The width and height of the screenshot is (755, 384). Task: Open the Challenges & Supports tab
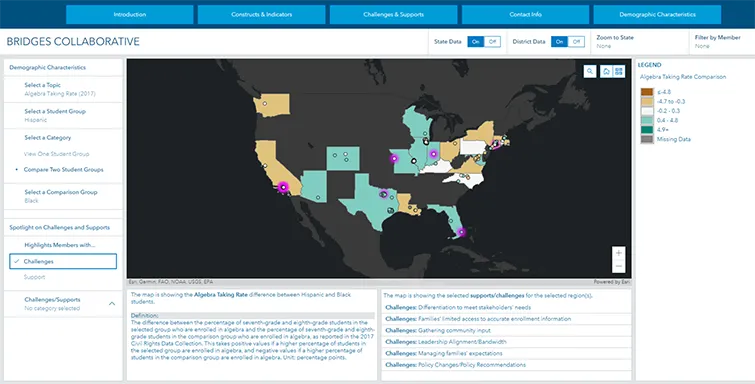[393, 14]
